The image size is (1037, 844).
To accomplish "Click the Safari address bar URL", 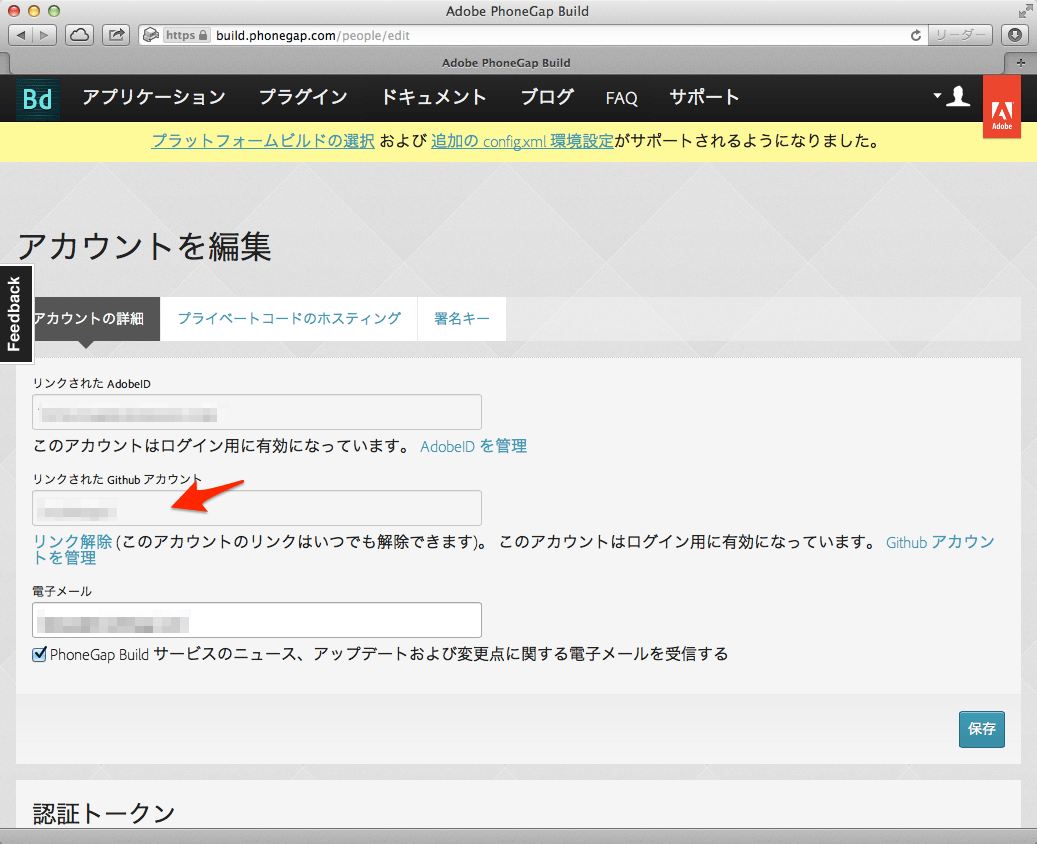I will pos(313,35).
